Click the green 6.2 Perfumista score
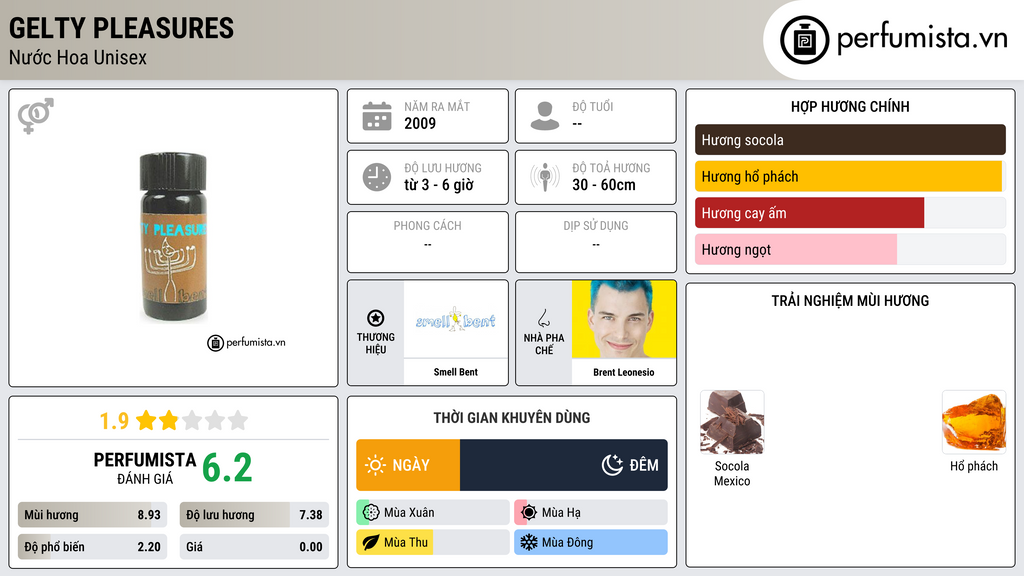The width and height of the screenshot is (1024, 576). tap(227, 468)
